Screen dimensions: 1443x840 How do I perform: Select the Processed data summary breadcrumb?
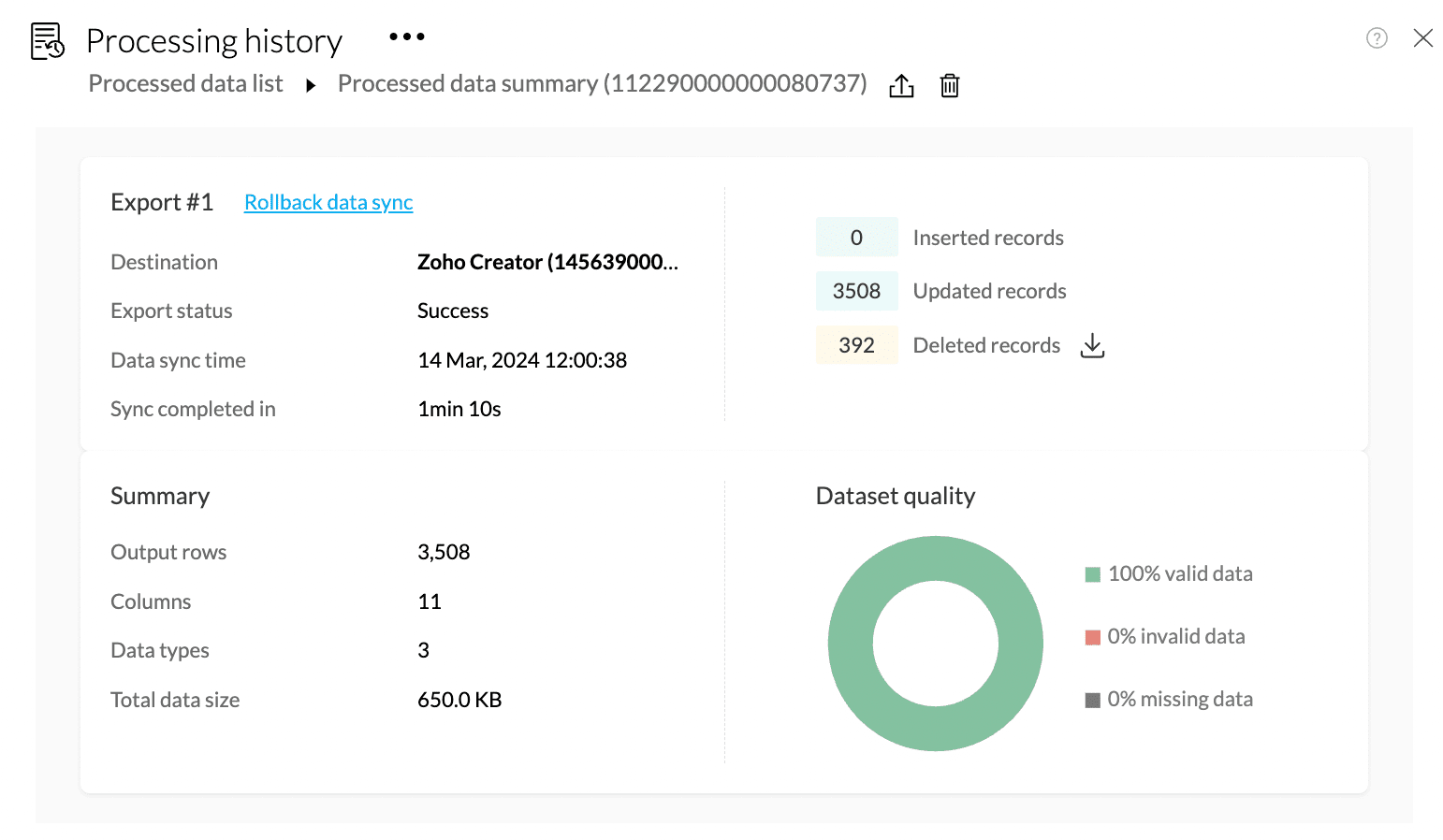[602, 84]
